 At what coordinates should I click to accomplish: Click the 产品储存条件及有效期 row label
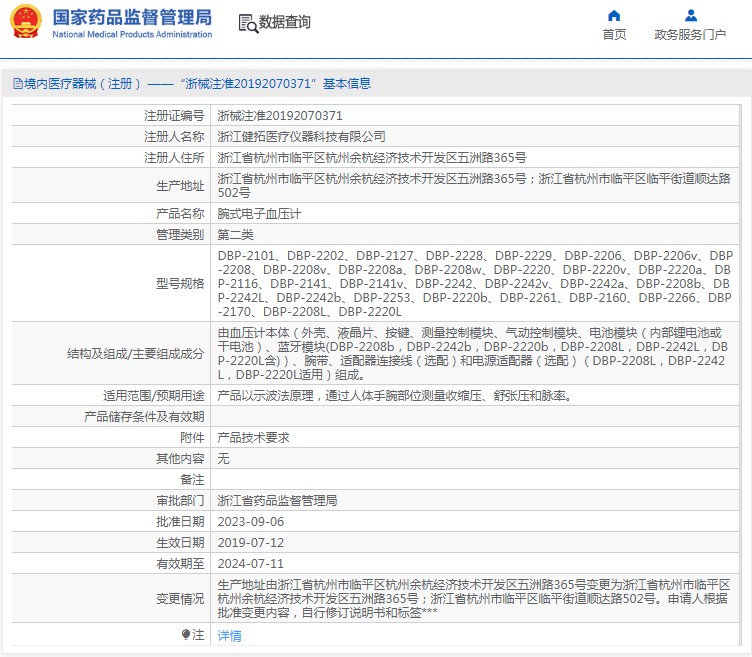coord(144,417)
